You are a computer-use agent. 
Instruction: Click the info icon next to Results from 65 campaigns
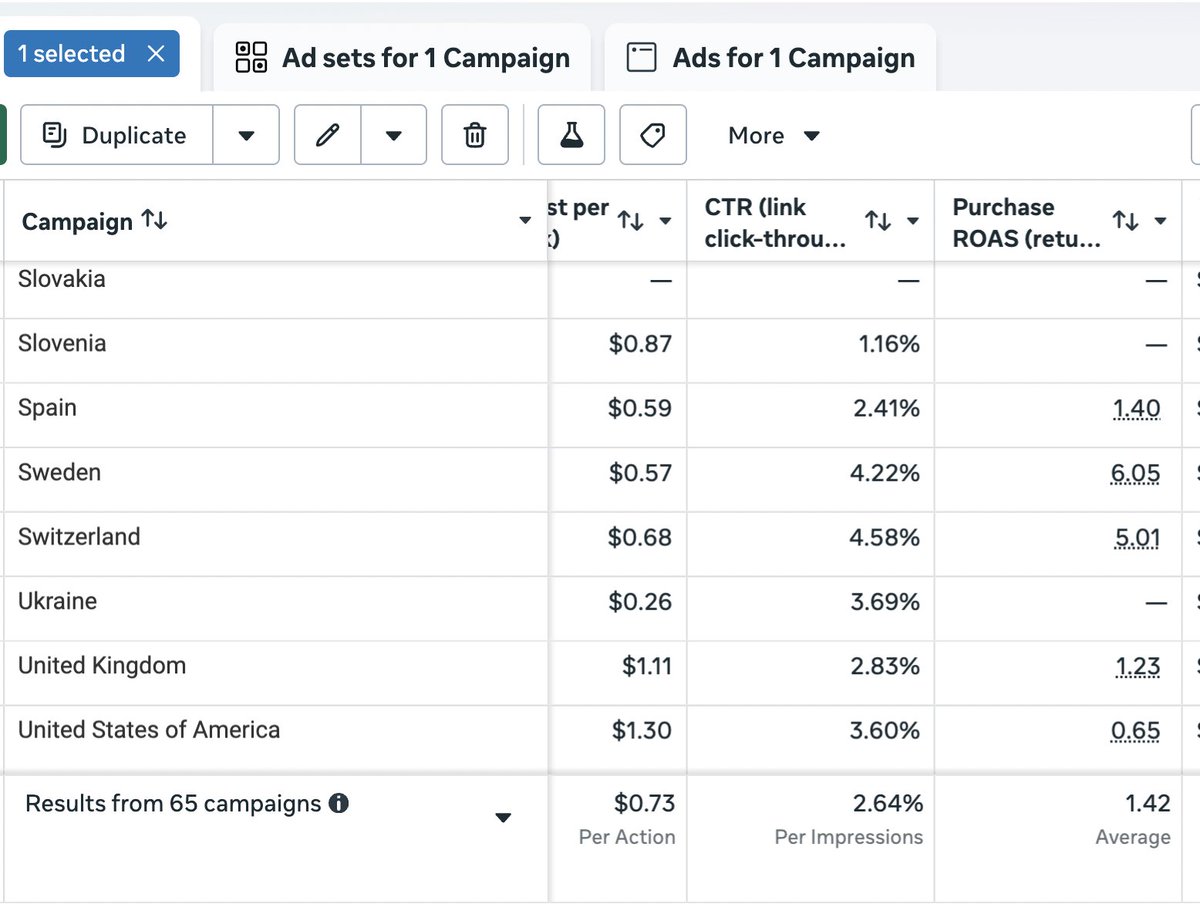[339, 803]
